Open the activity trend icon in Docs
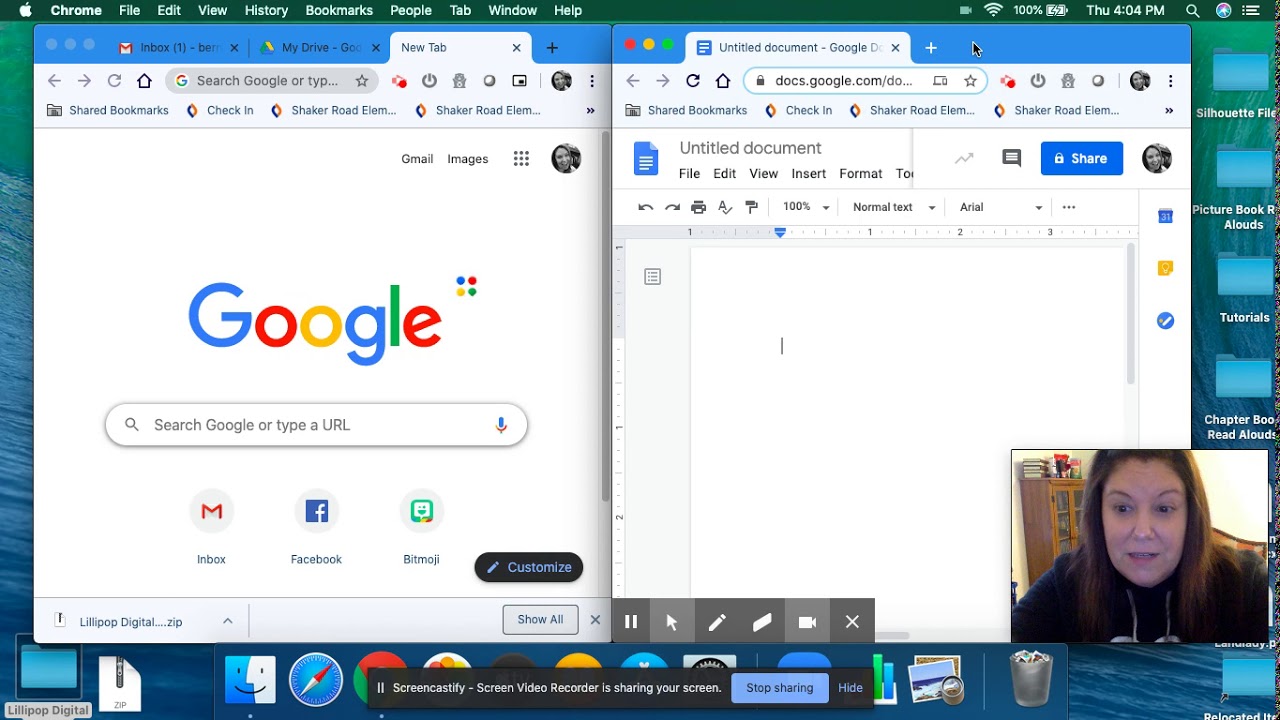1280x720 pixels. tap(964, 158)
